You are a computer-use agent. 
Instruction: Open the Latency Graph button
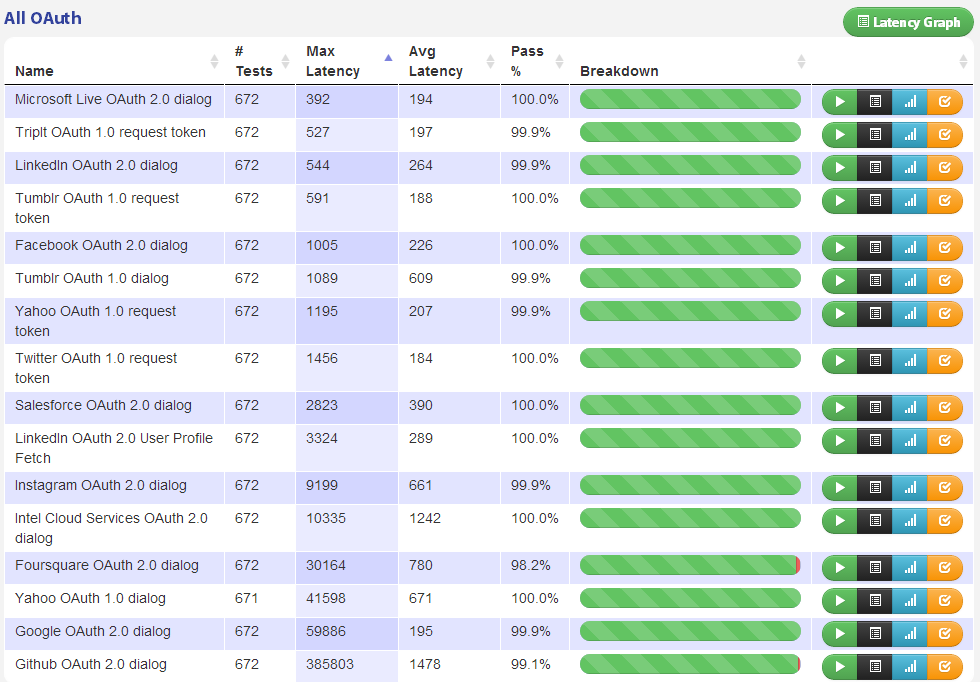coord(908,23)
